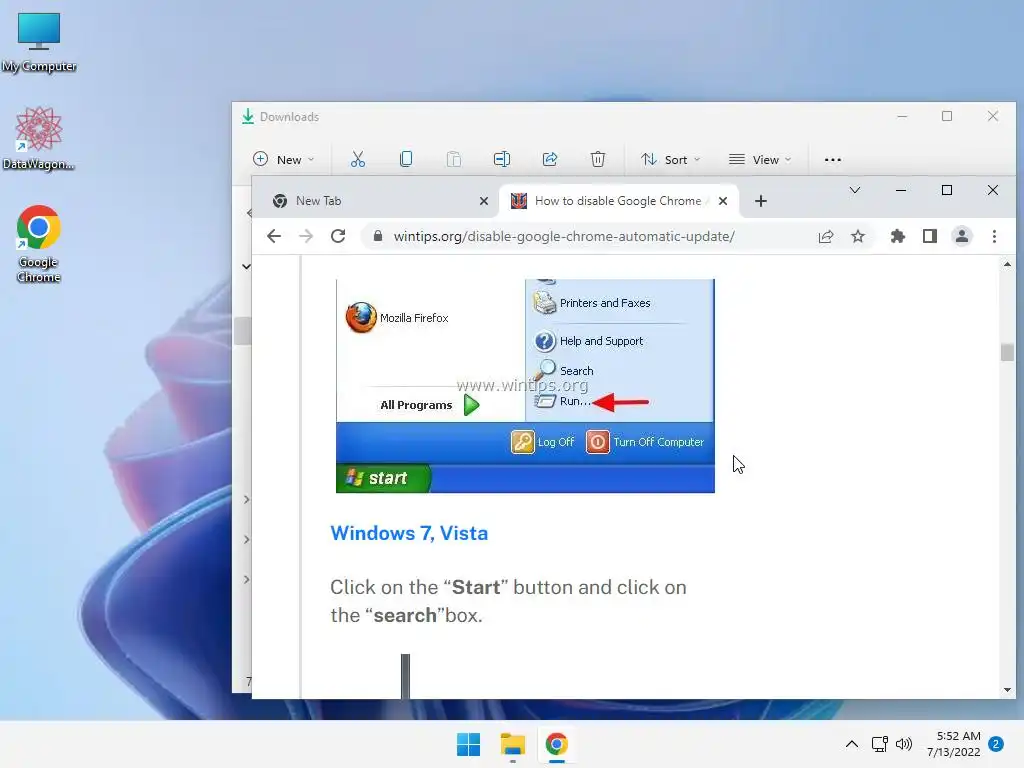Click Rename icon in Downloads window toolbar
This screenshot has height=768, width=1024.
(502, 159)
